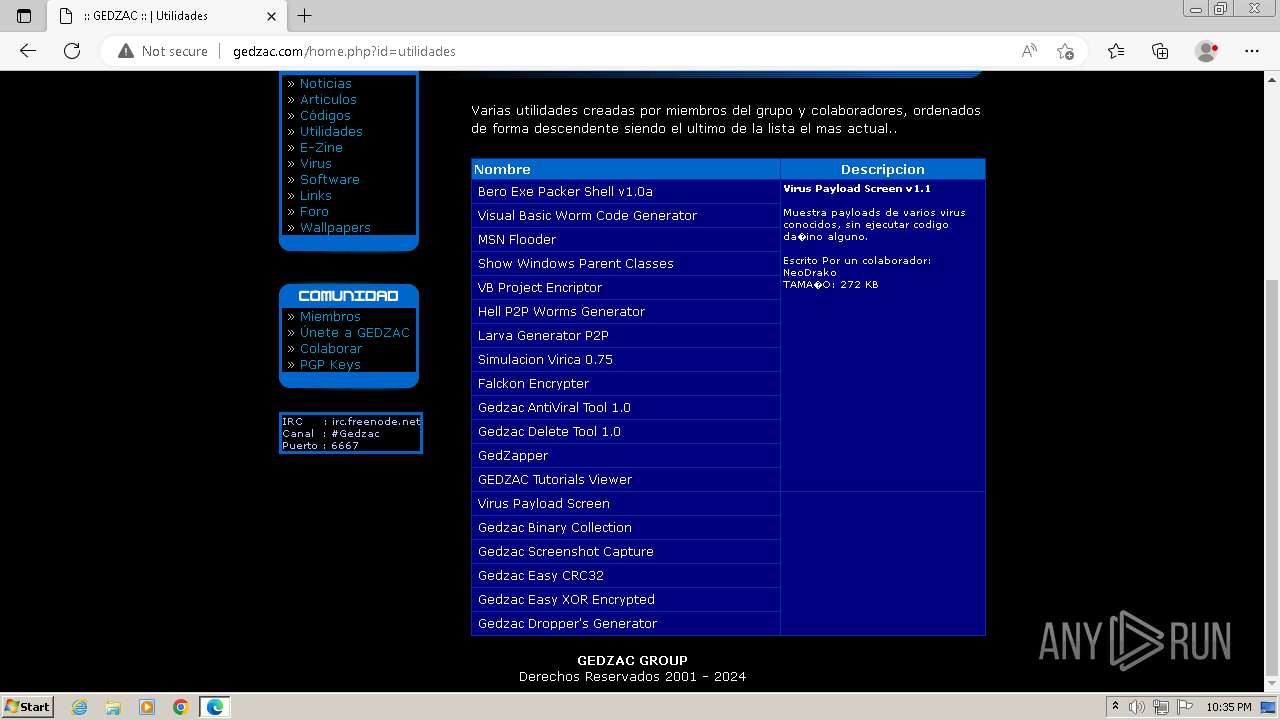Select Larva Generator P2P row
This screenshot has height=720, width=1280.
pos(625,335)
